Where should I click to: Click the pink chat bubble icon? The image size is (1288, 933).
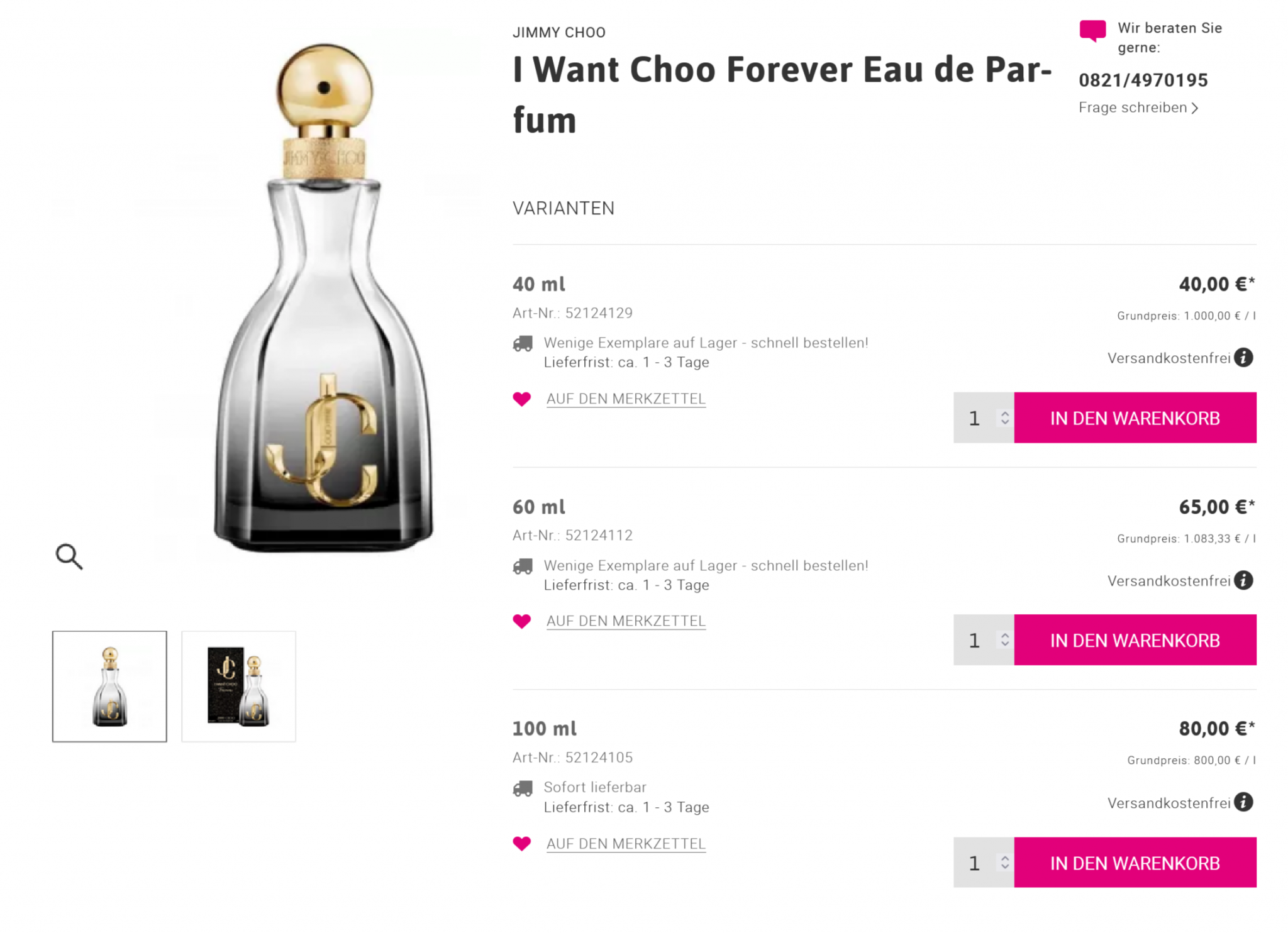point(1092,30)
